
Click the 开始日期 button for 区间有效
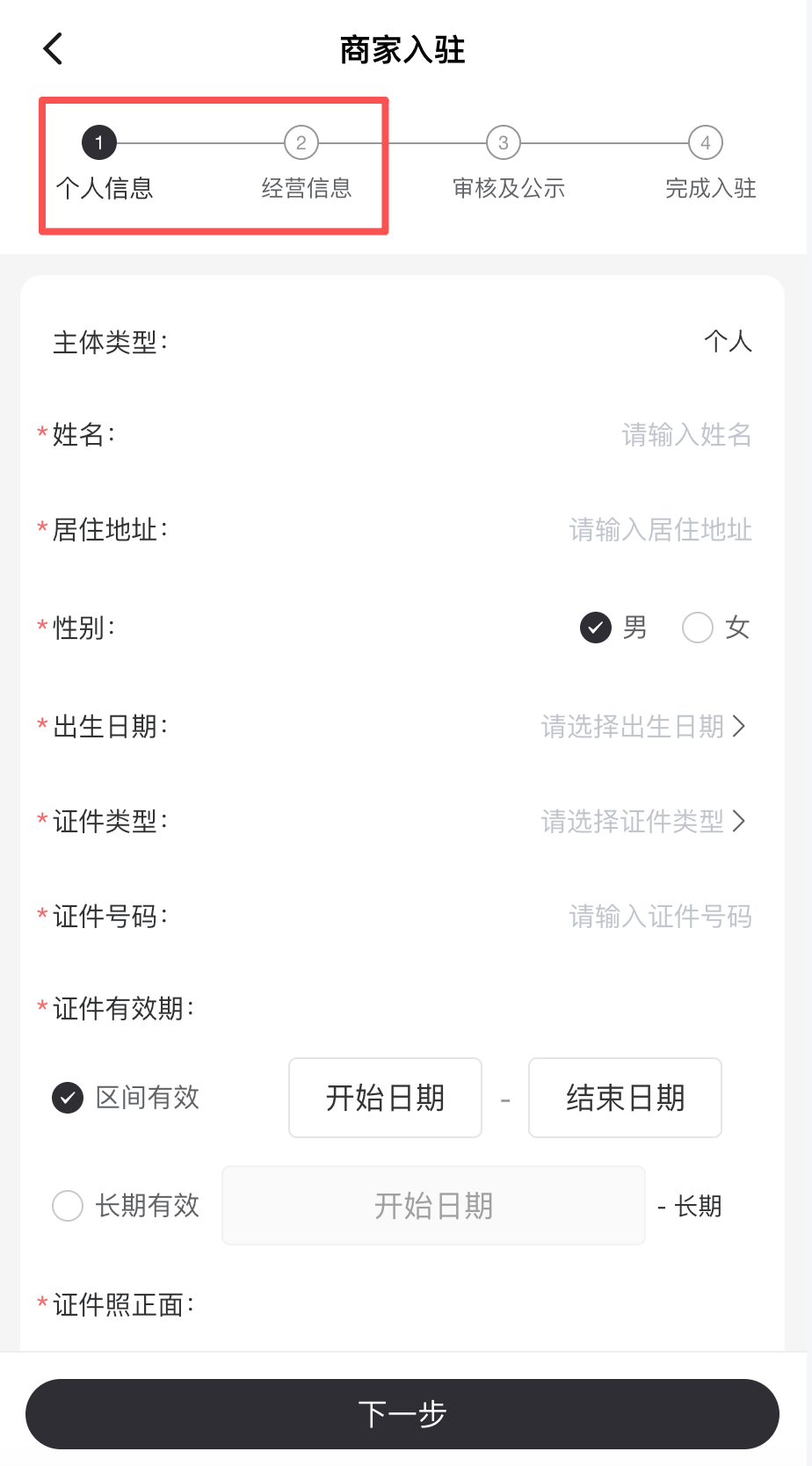click(x=385, y=1098)
